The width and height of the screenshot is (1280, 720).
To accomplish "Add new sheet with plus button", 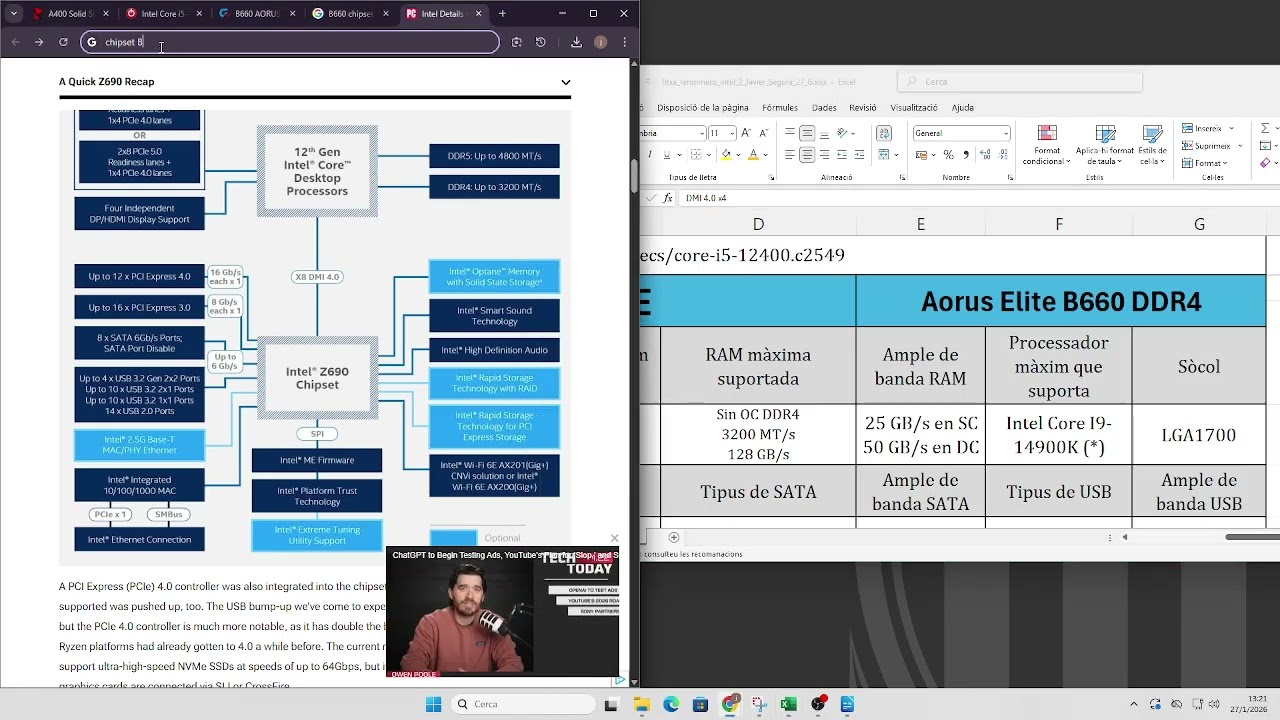I will (x=673, y=537).
